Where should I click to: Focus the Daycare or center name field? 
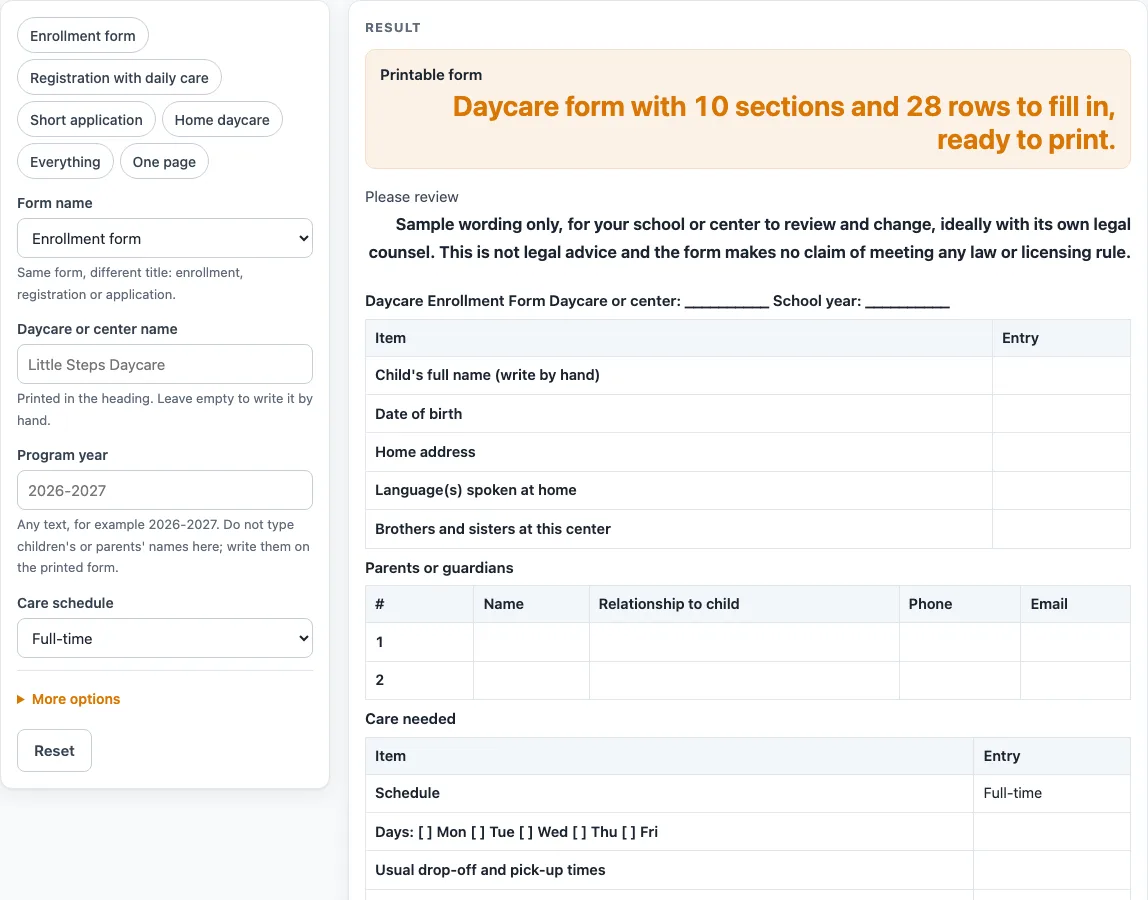(x=165, y=364)
